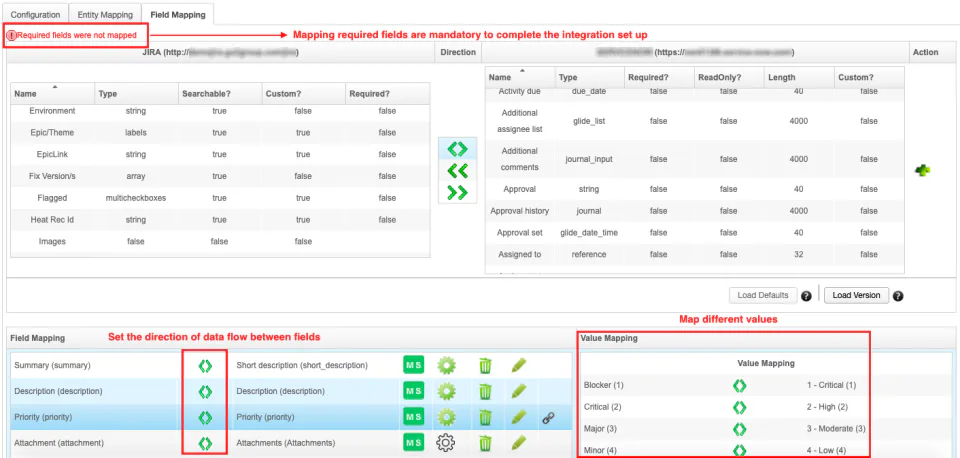Toggle direction icon for Summary mapping row
This screenshot has width=960, height=458.
point(205,366)
